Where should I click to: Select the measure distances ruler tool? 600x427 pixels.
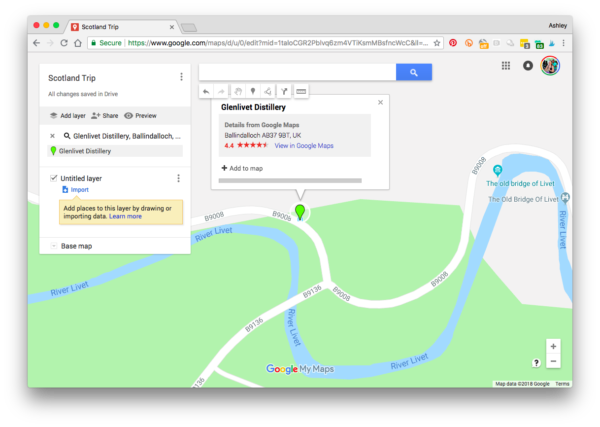[301, 91]
